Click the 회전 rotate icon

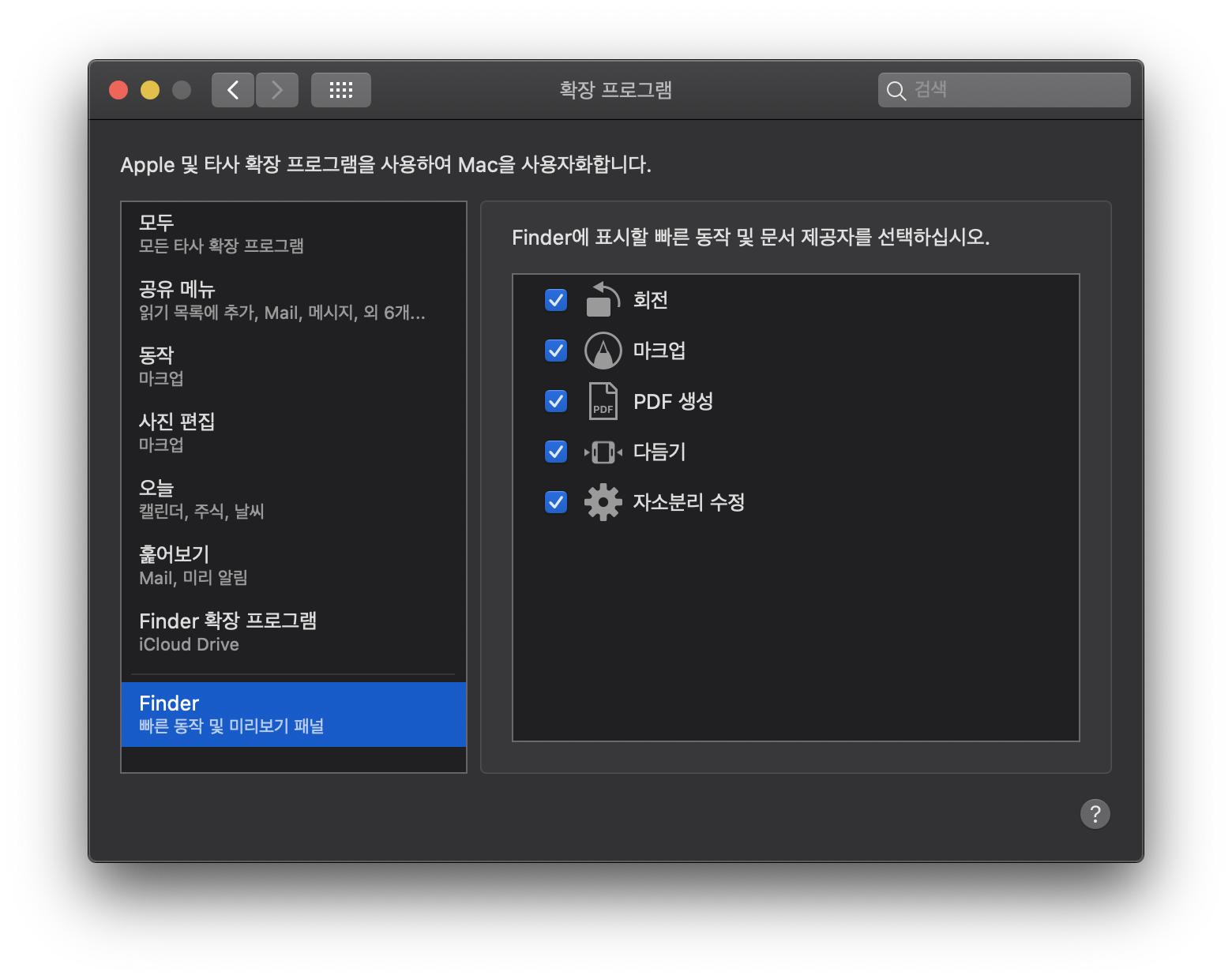(603, 300)
